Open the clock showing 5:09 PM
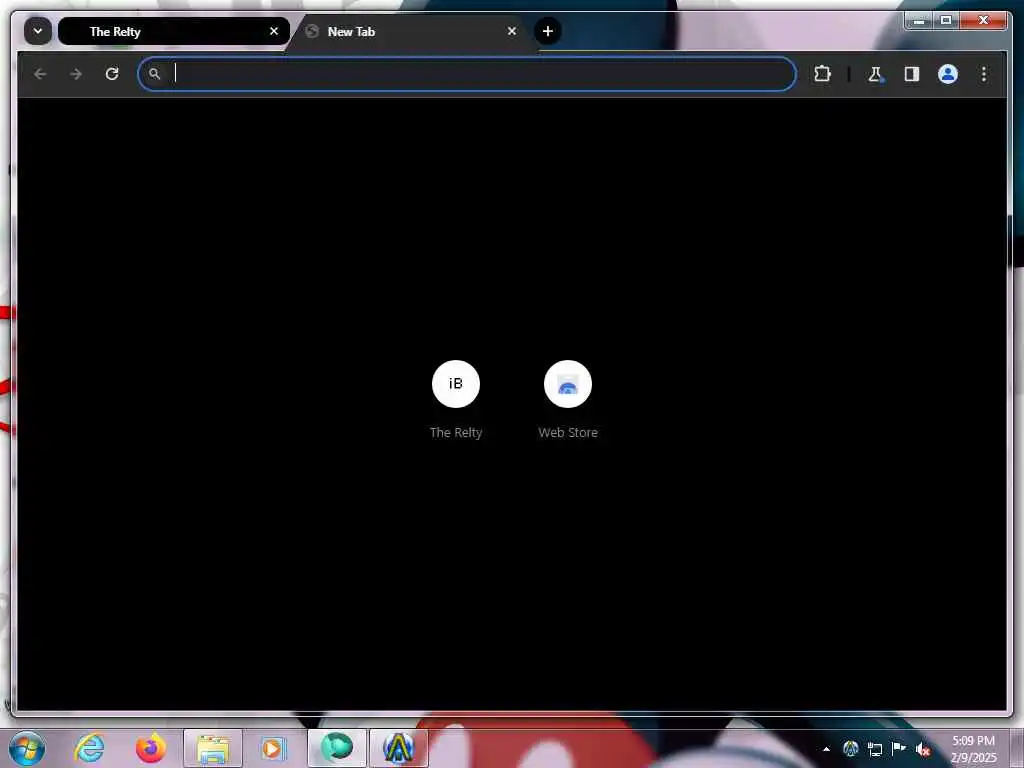Image resolution: width=1024 pixels, height=768 pixels. [973, 748]
